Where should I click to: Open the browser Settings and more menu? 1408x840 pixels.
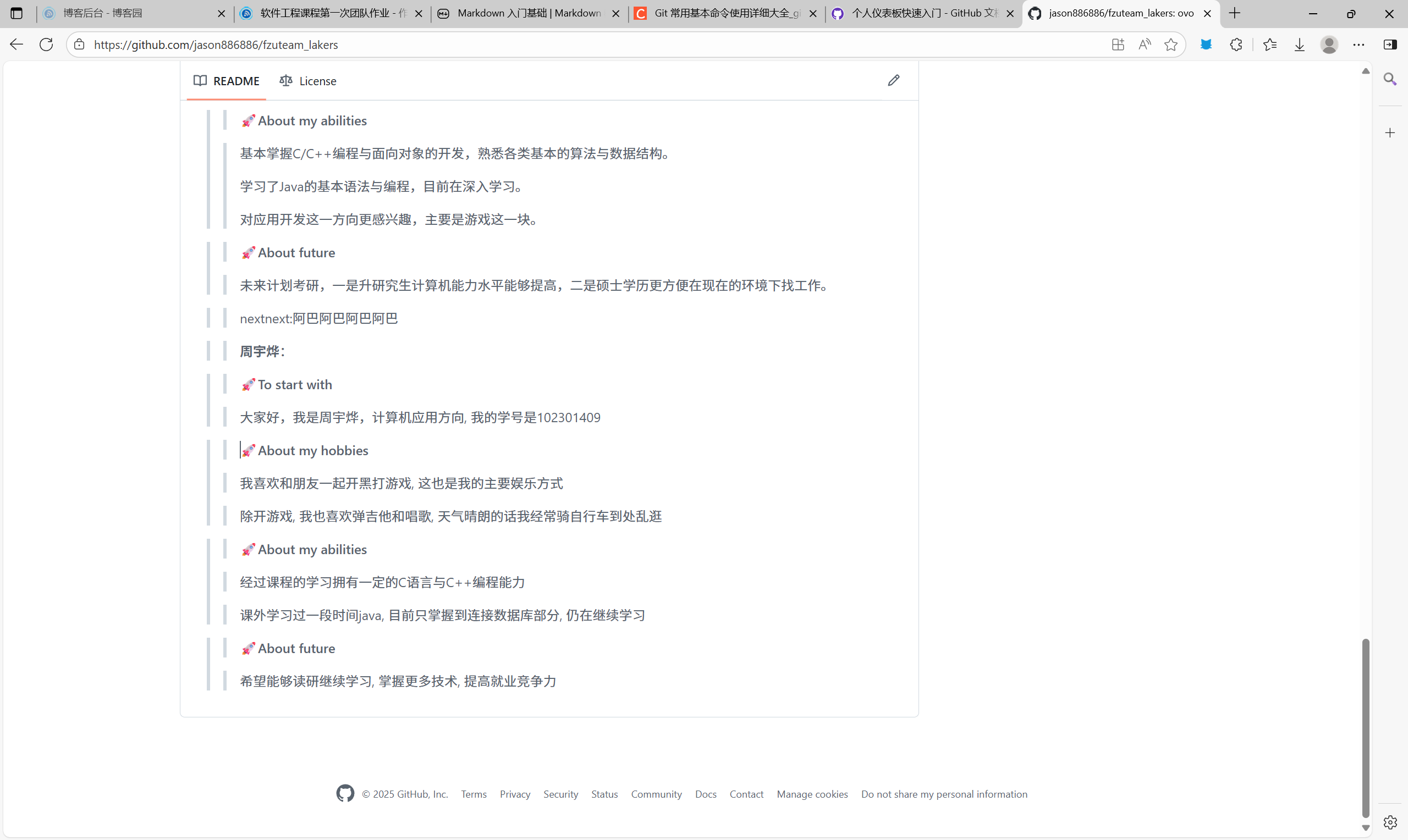(1359, 45)
